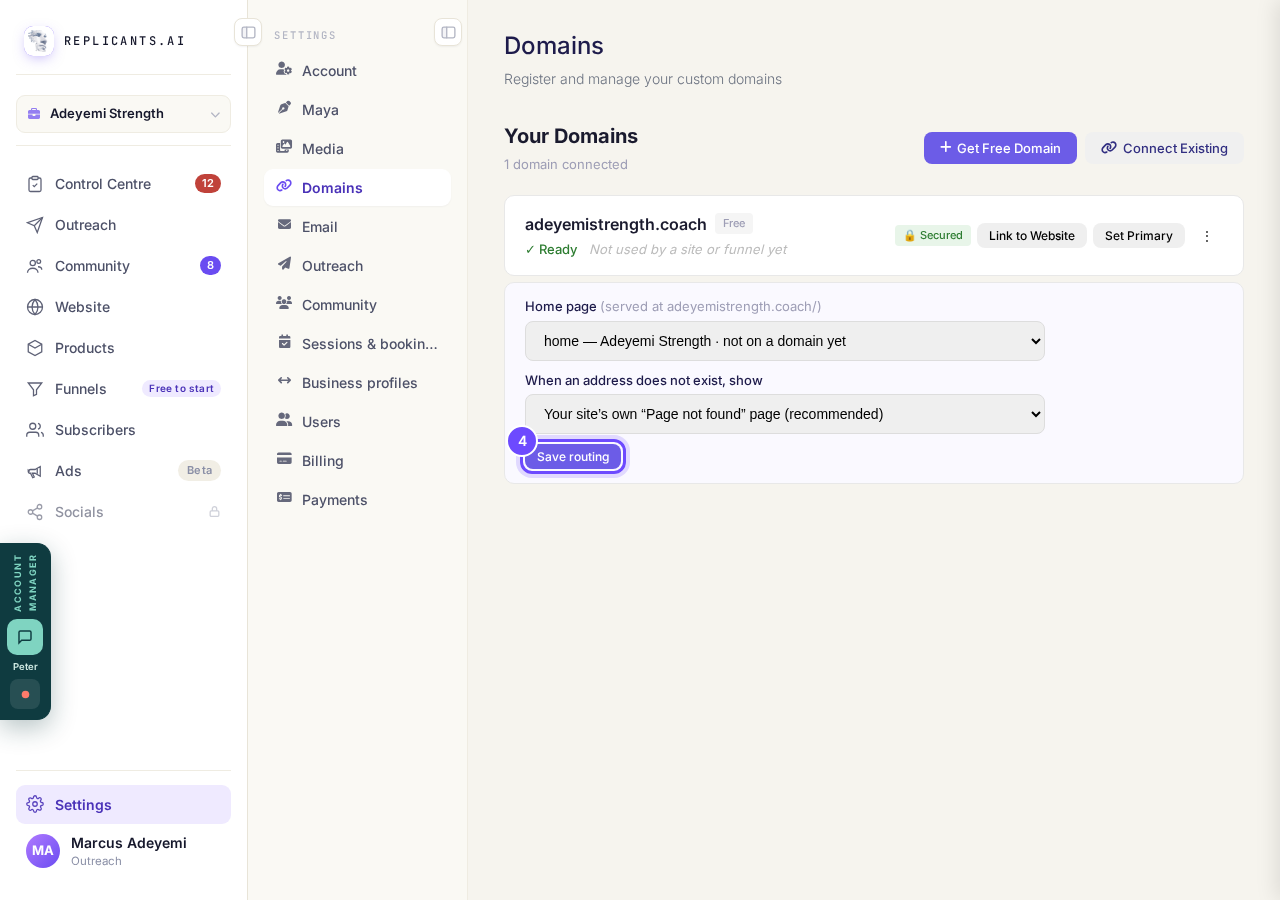Open Sessions & bookings settings

coord(357,343)
